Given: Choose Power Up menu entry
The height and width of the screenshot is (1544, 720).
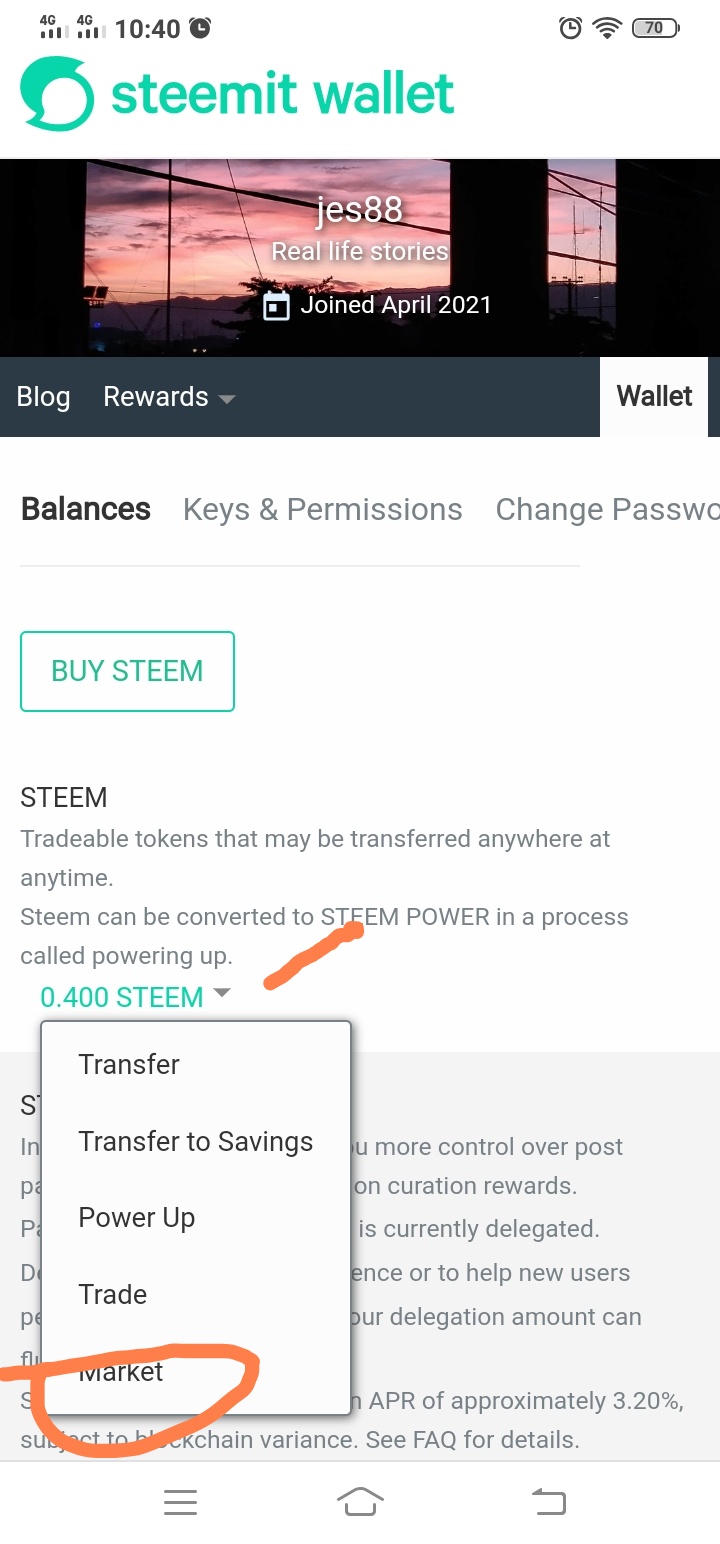Looking at the screenshot, I should [x=136, y=1218].
